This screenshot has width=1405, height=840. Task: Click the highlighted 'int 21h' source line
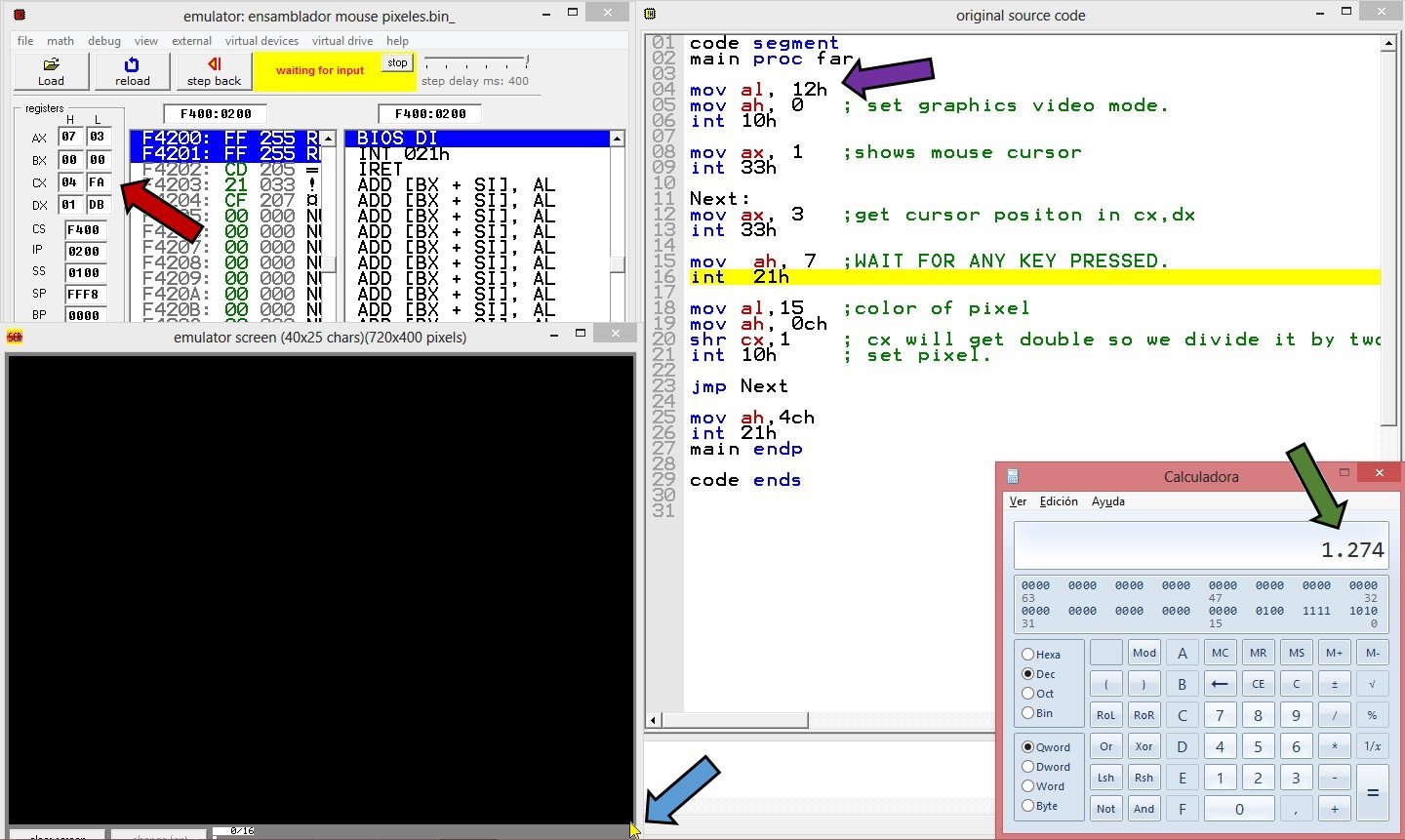[1034, 277]
